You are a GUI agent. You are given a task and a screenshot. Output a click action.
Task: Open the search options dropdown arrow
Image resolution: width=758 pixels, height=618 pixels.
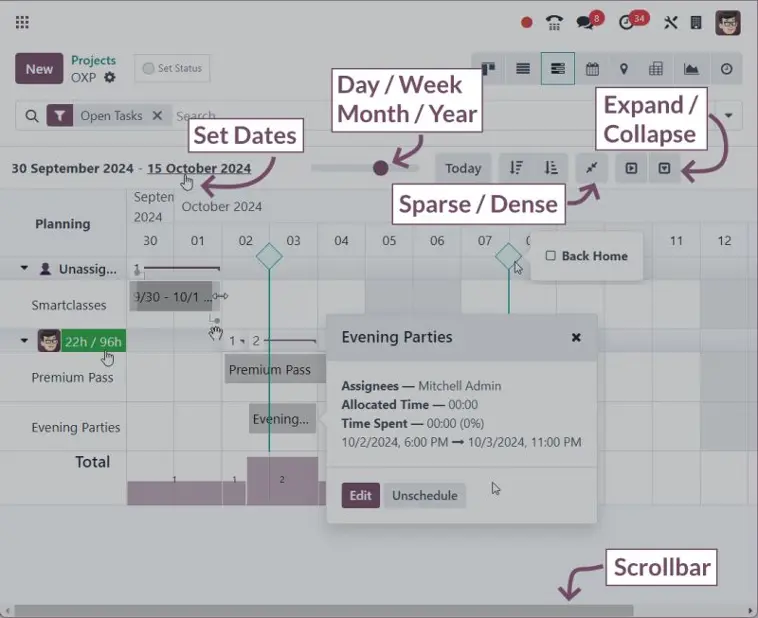pyautogui.click(x=728, y=116)
